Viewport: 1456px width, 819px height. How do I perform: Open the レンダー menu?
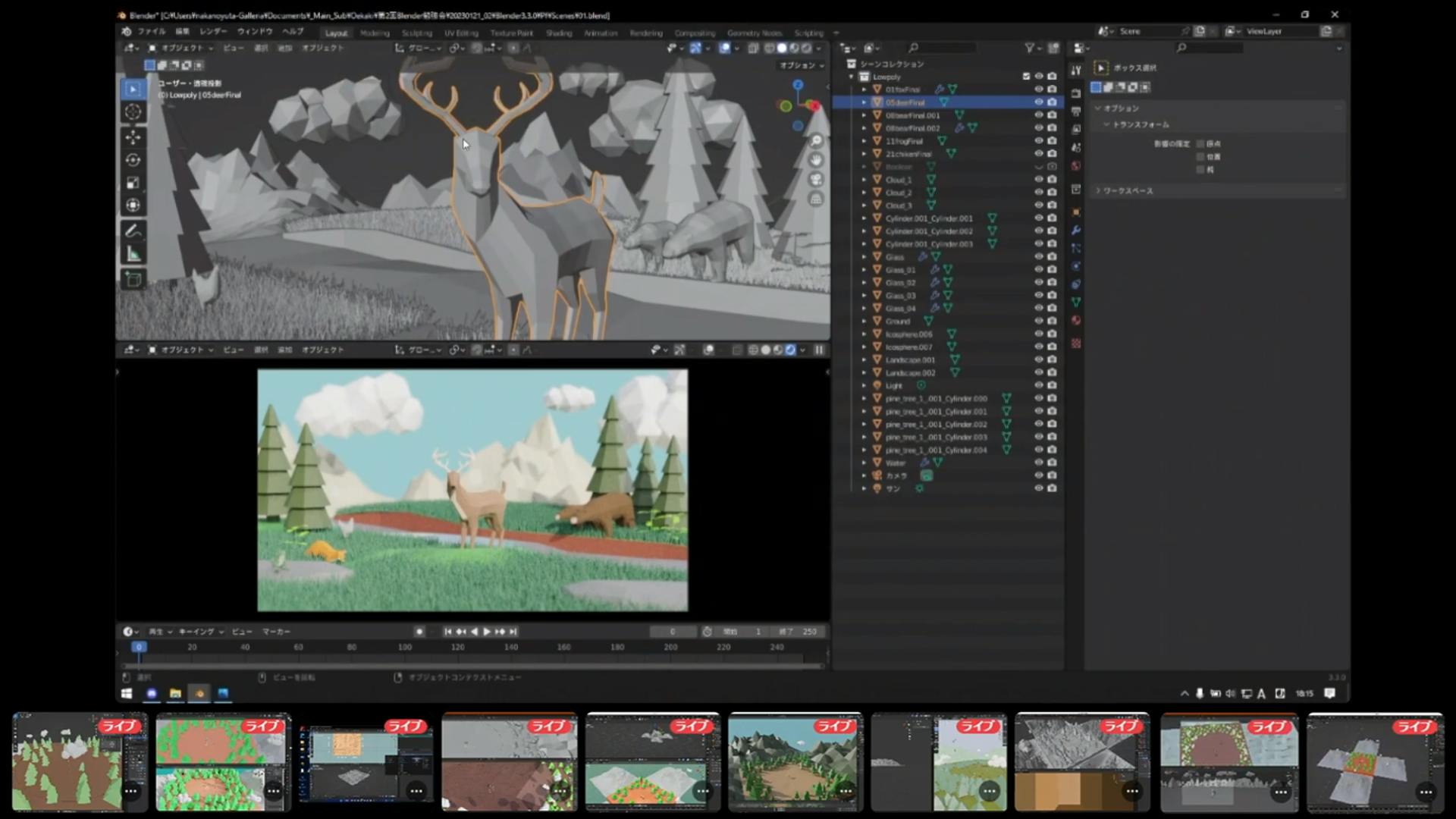pos(213,32)
